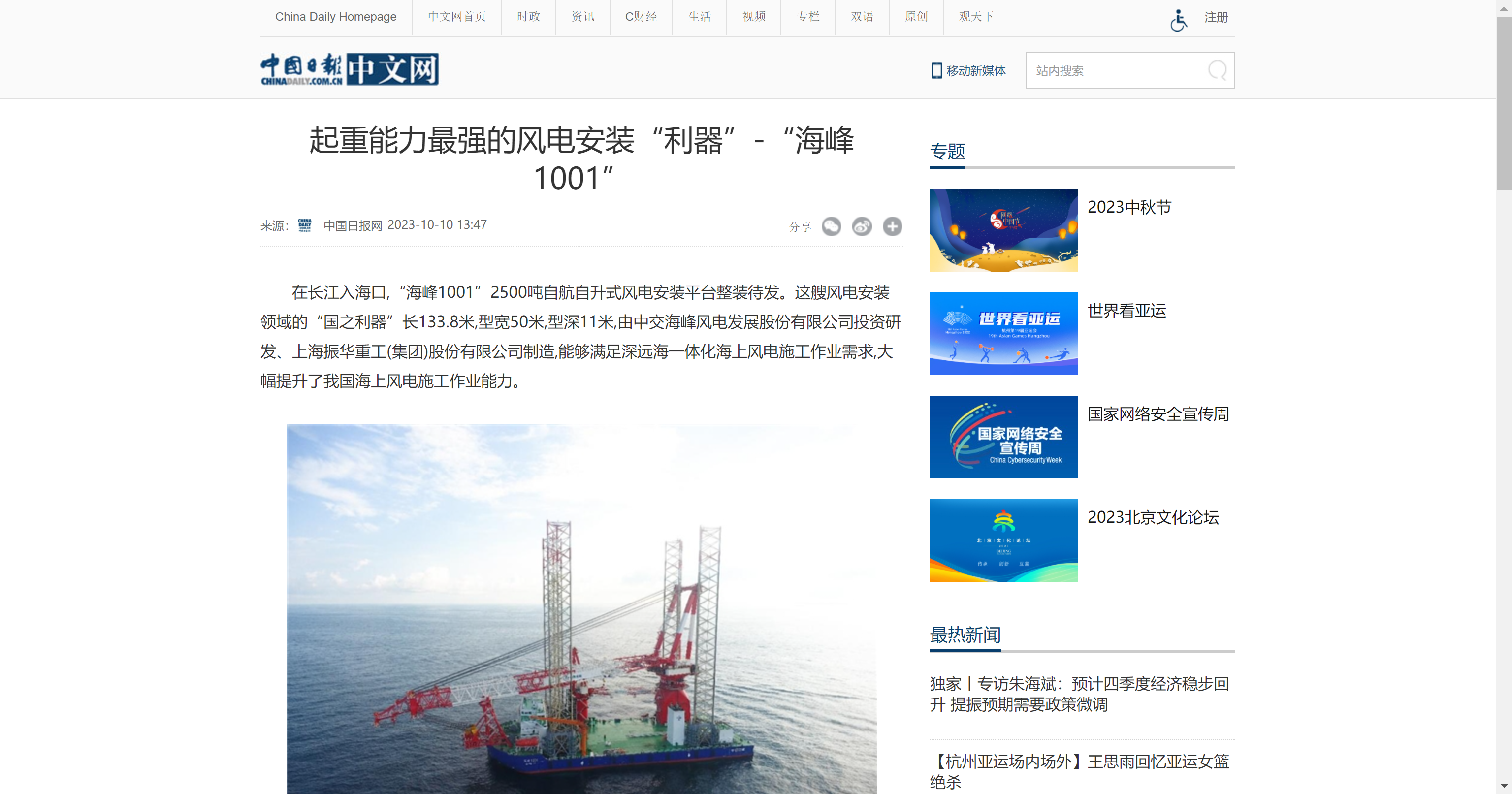Viewport: 1512px width, 794px height.
Task: Click the search magnifier icon
Action: pos(1217,70)
